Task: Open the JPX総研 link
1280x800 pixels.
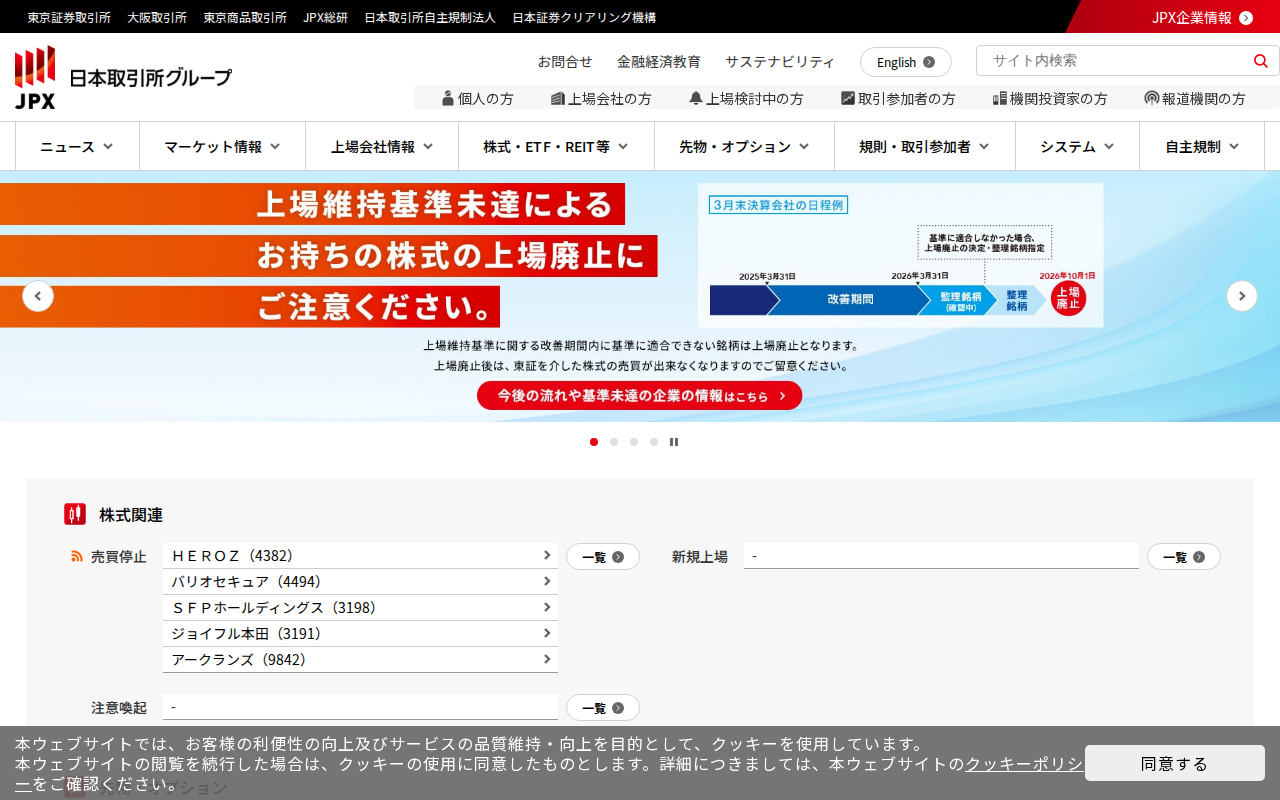Action: click(326, 17)
